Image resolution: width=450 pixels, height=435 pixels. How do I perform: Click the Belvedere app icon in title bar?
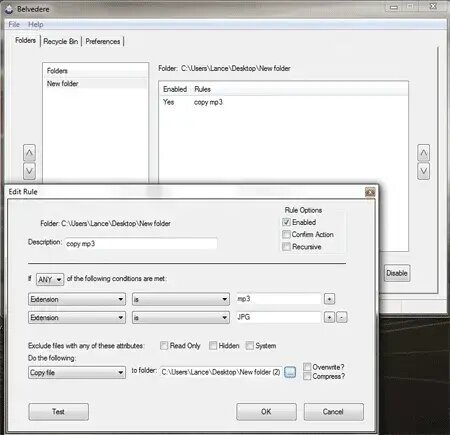click(x=9, y=9)
